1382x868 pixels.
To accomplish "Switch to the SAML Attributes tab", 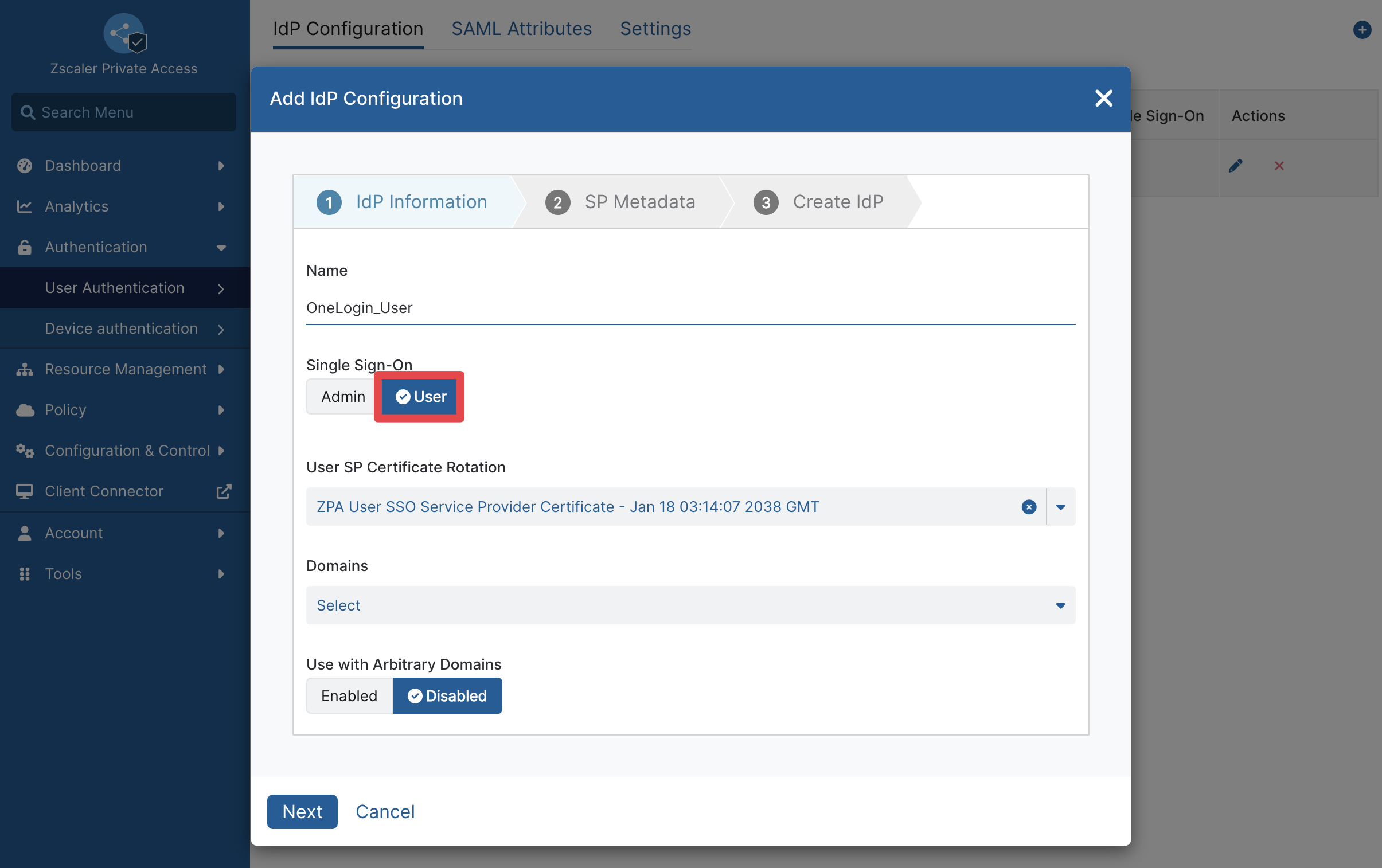I will 521,29.
